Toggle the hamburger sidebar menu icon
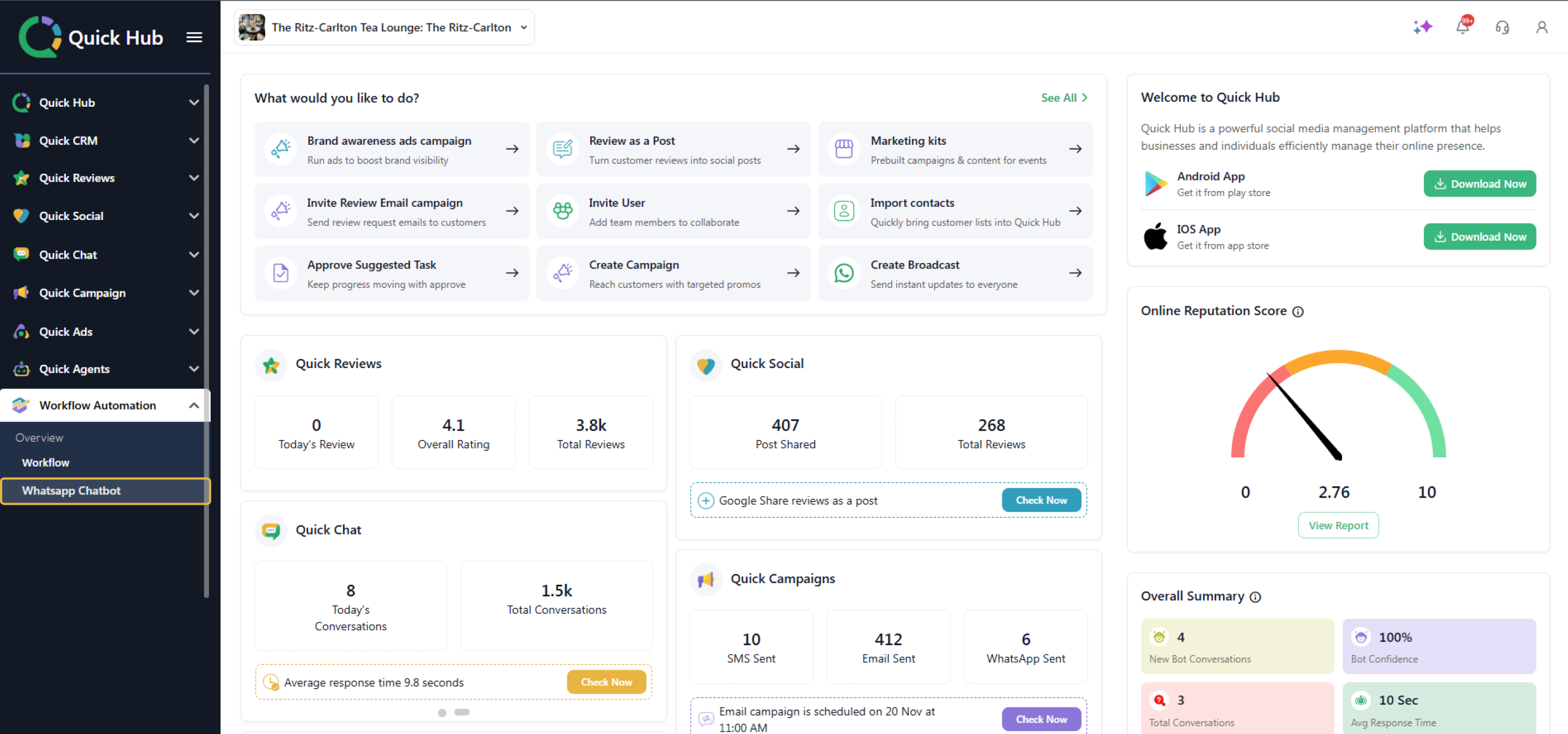This screenshot has height=734, width=1568. tap(194, 38)
